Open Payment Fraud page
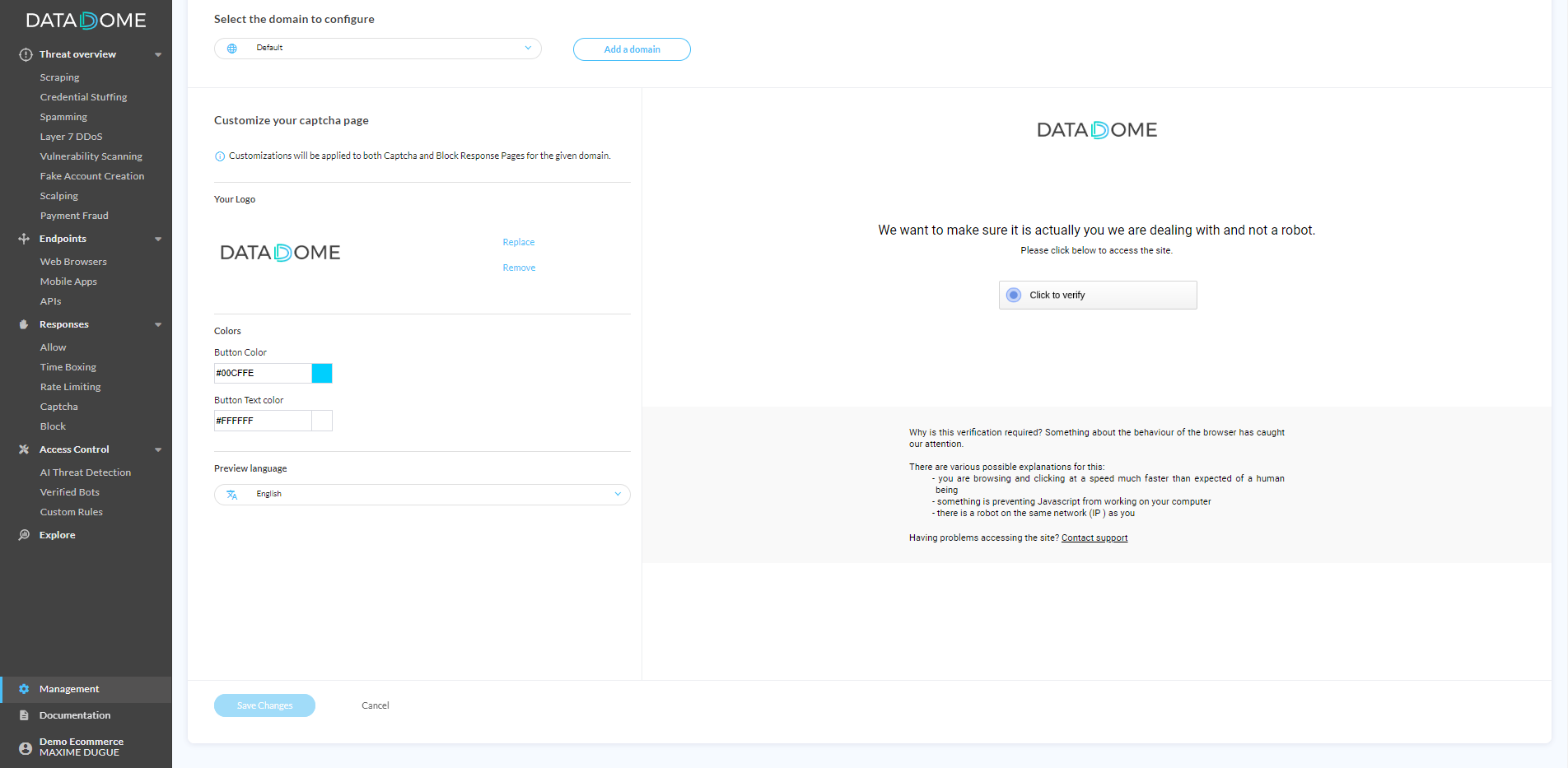1568x768 pixels. point(74,216)
